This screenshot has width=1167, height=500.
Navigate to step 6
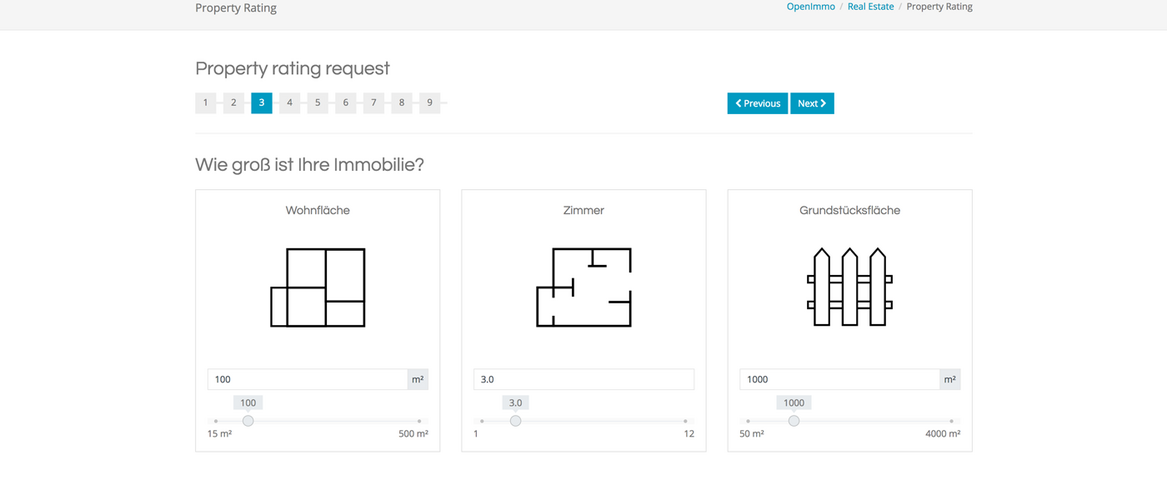click(x=345, y=103)
